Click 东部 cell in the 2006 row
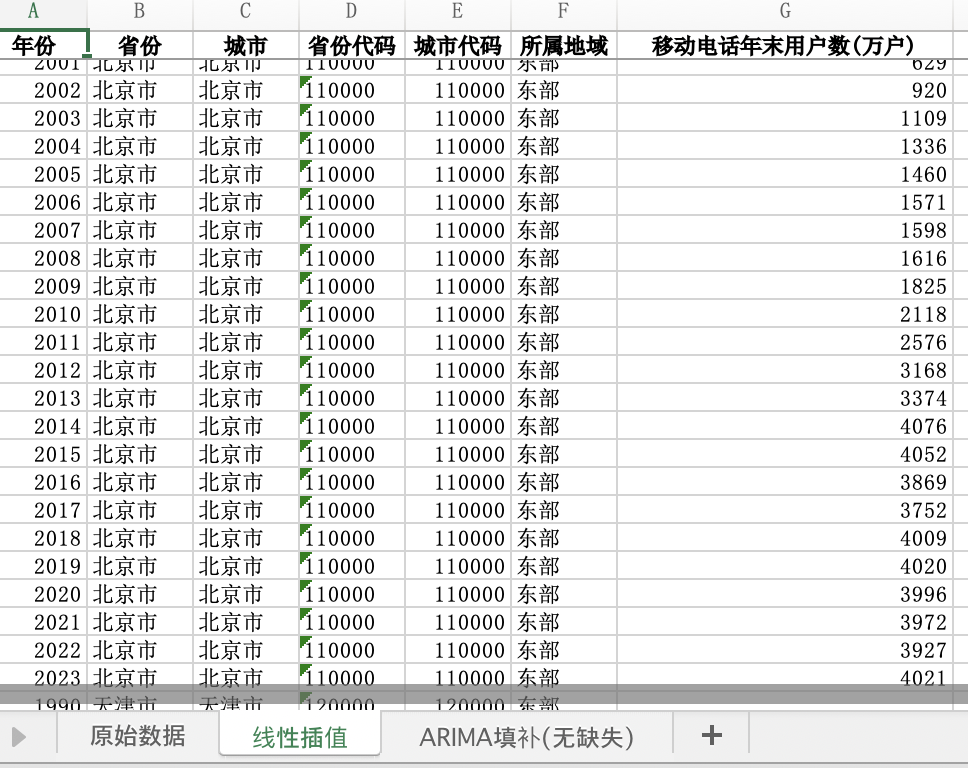 pyautogui.click(x=564, y=202)
